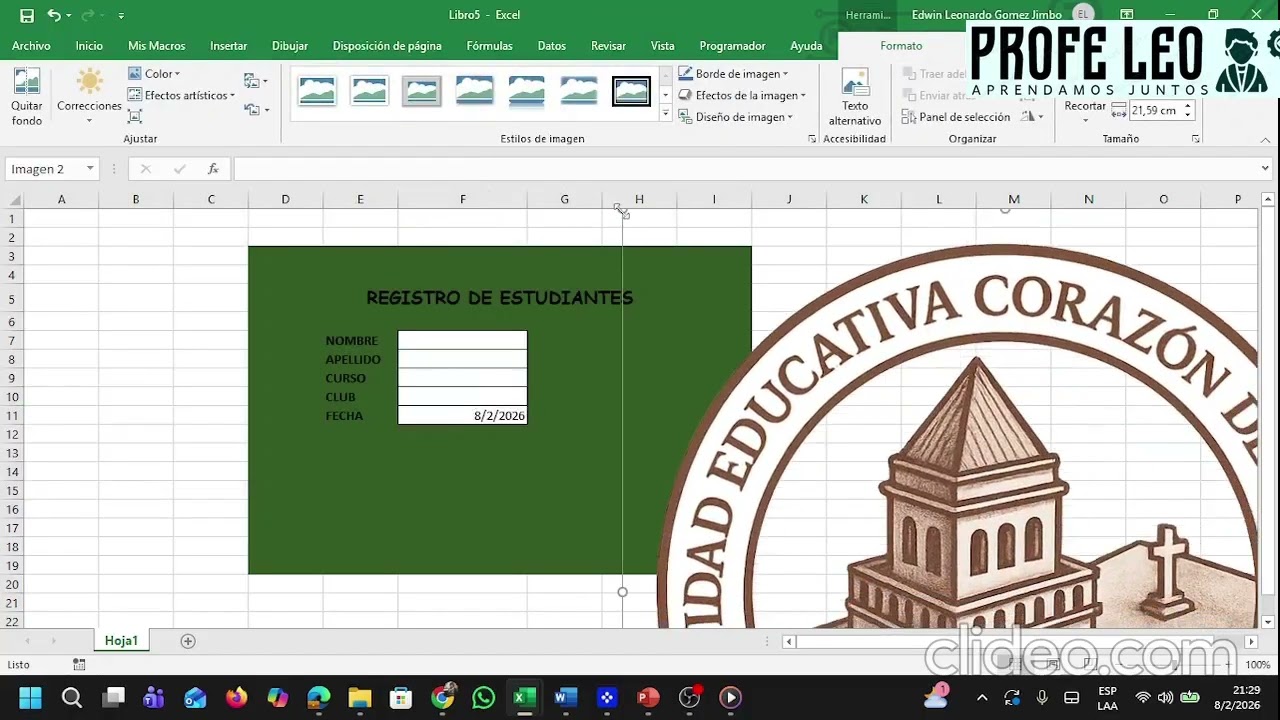Click the 21,59 cm width field
The height and width of the screenshot is (720, 1280).
[x=1154, y=111]
